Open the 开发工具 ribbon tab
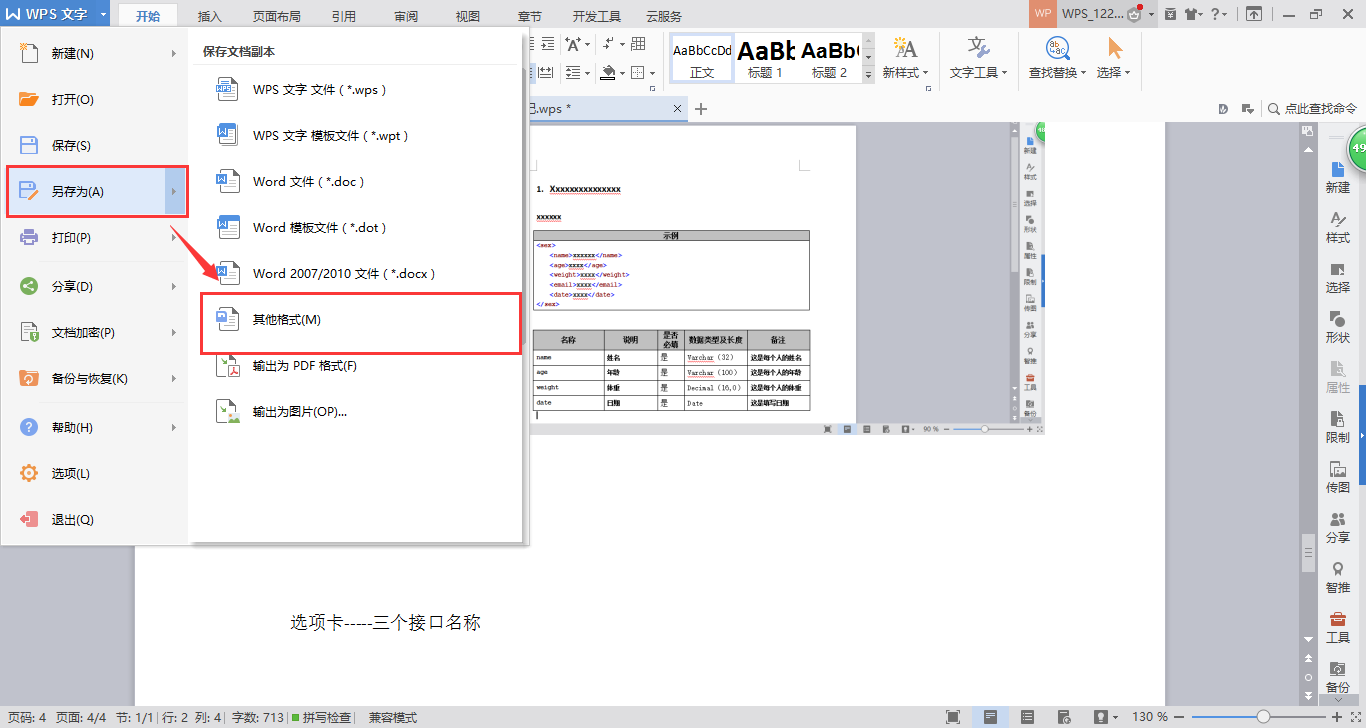The width and height of the screenshot is (1366, 728). pyautogui.click(x=597, y=16)
